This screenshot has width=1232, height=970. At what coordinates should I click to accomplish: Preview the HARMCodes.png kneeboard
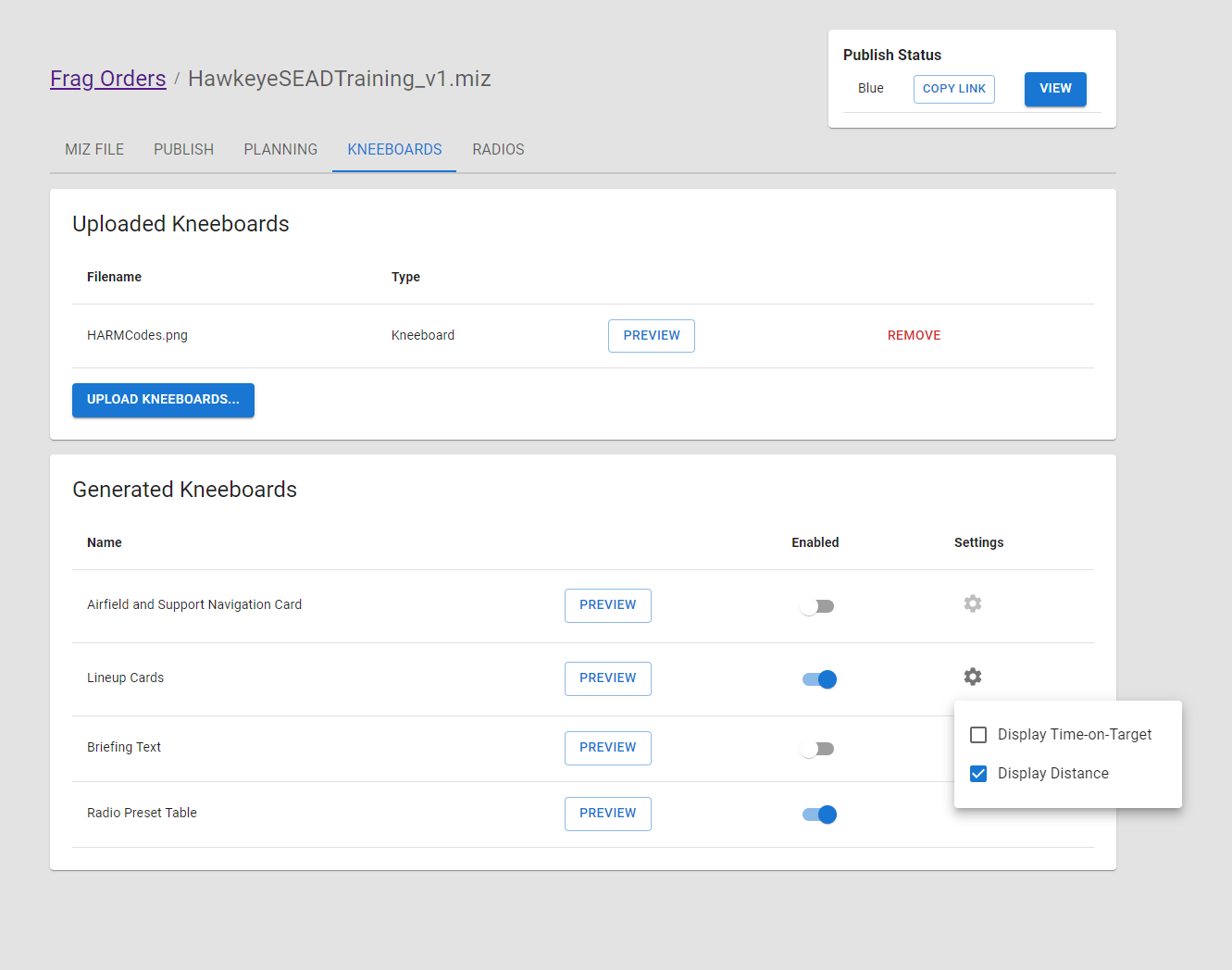(x=652, y=336)
